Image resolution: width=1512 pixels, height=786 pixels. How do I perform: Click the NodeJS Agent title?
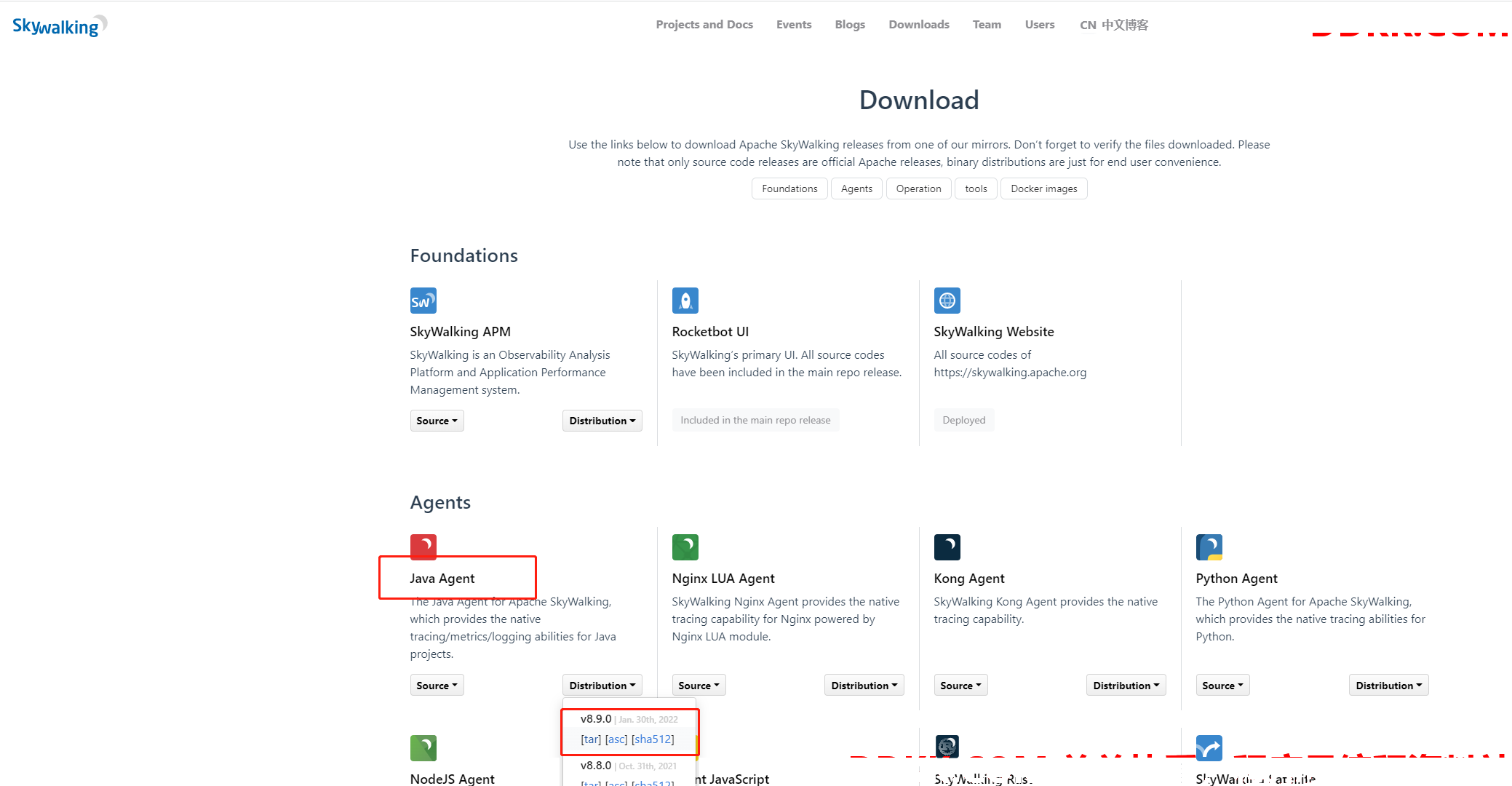pyautogui.click(x=452, y=779)
